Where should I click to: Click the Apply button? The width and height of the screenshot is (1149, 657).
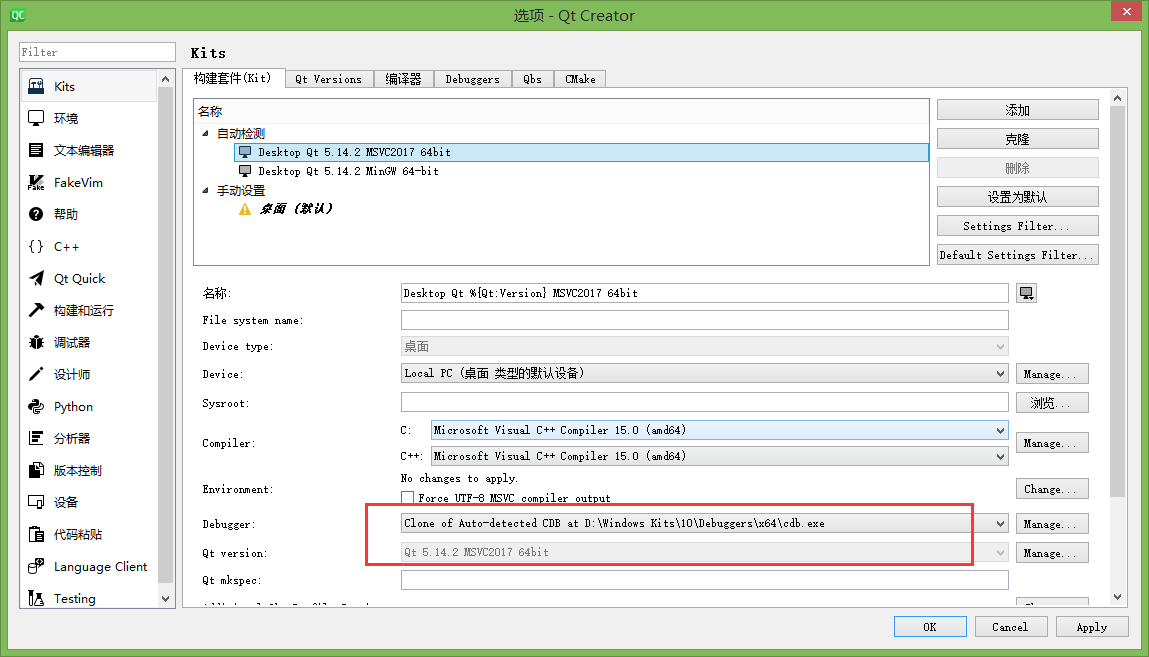[1091, 627]
